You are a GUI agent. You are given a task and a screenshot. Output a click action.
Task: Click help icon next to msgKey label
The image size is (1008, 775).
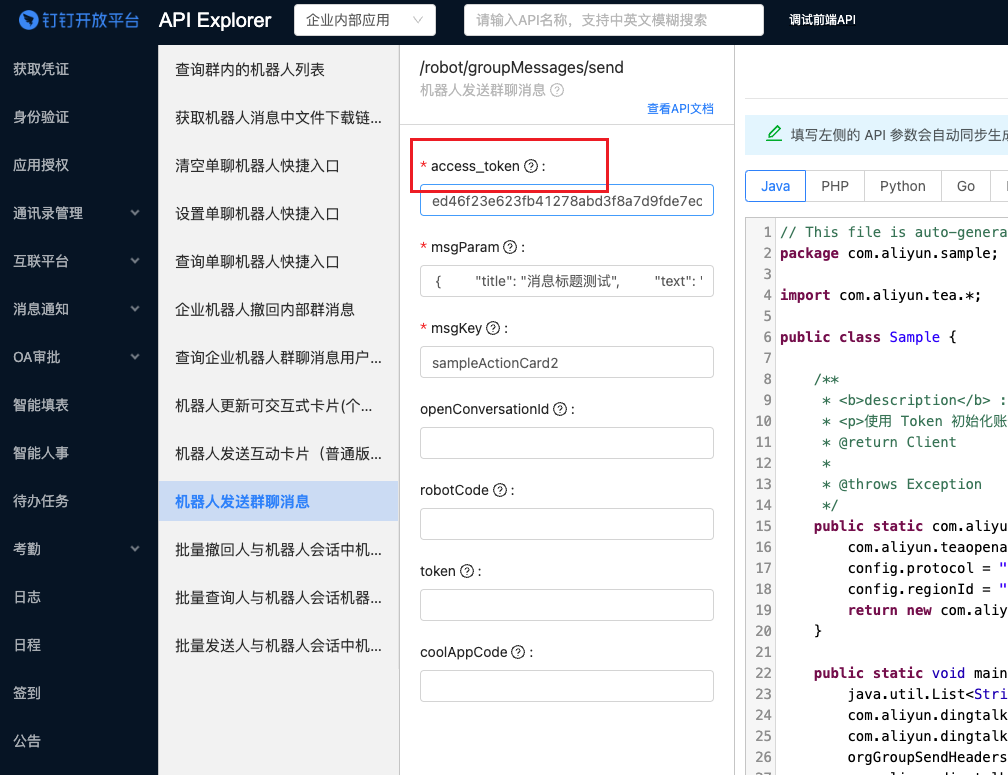(492, 328)
